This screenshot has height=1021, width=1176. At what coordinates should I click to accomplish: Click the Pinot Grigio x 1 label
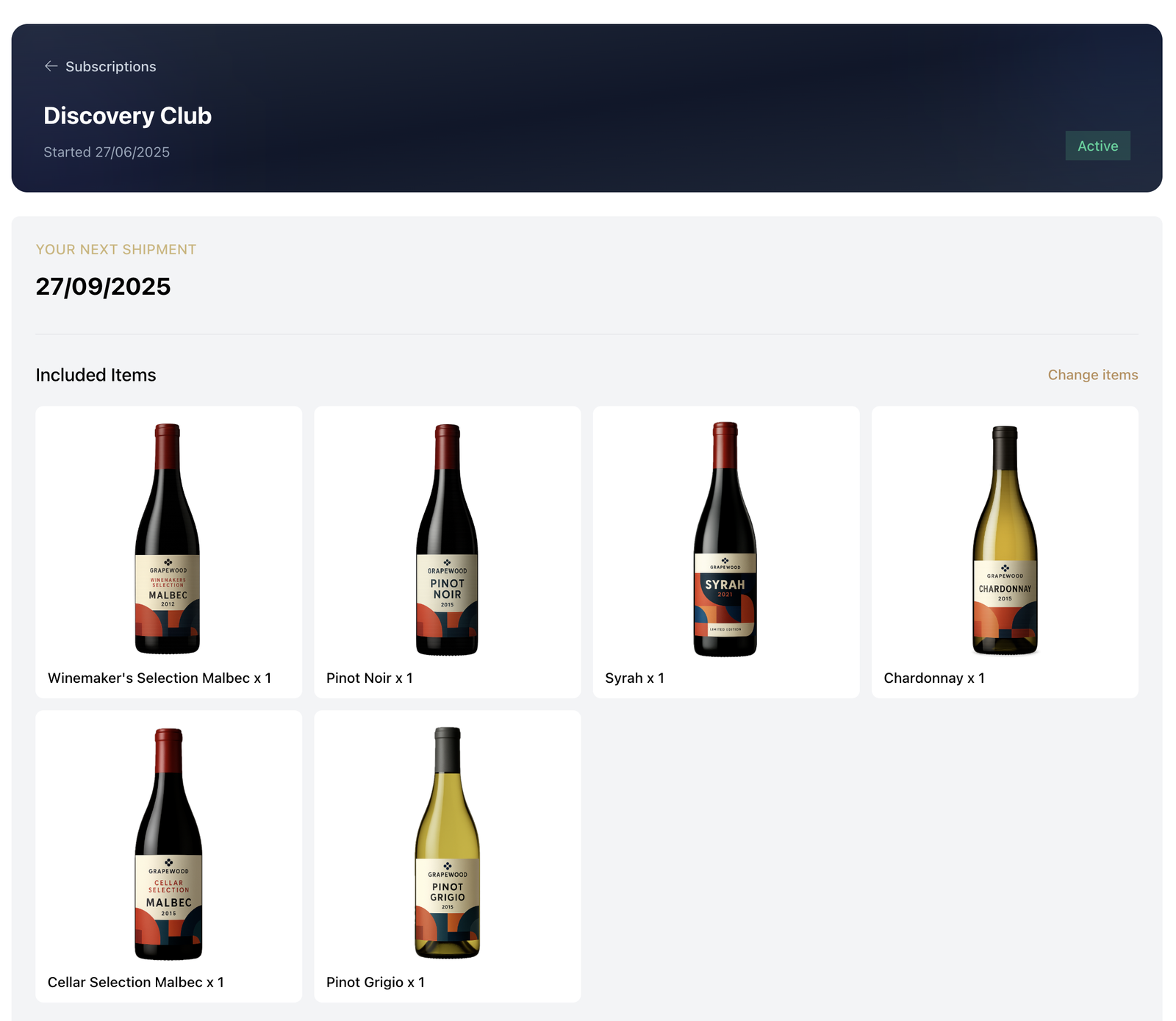376,982
